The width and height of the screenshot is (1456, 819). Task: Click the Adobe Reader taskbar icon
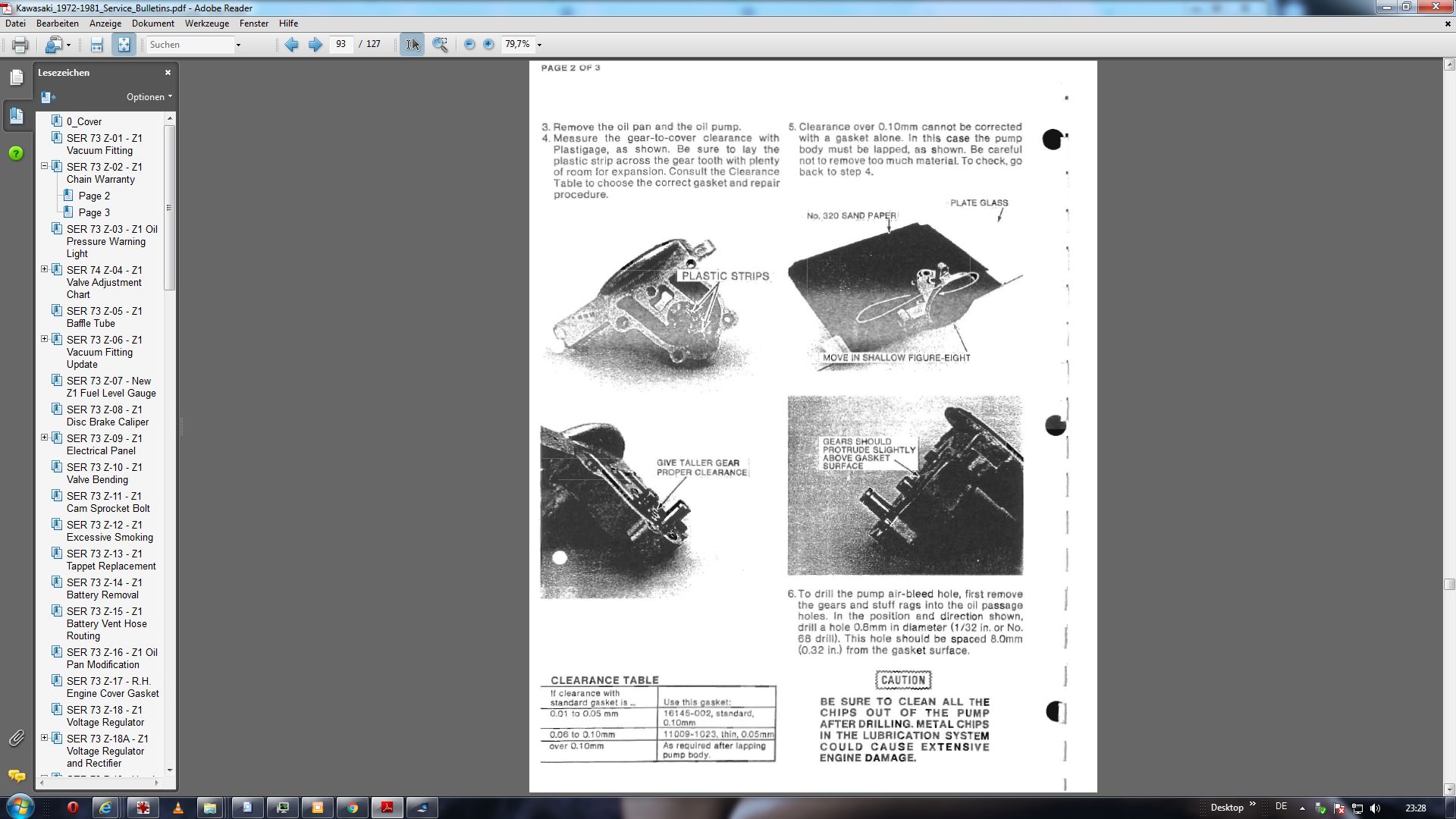coord(387,808)
